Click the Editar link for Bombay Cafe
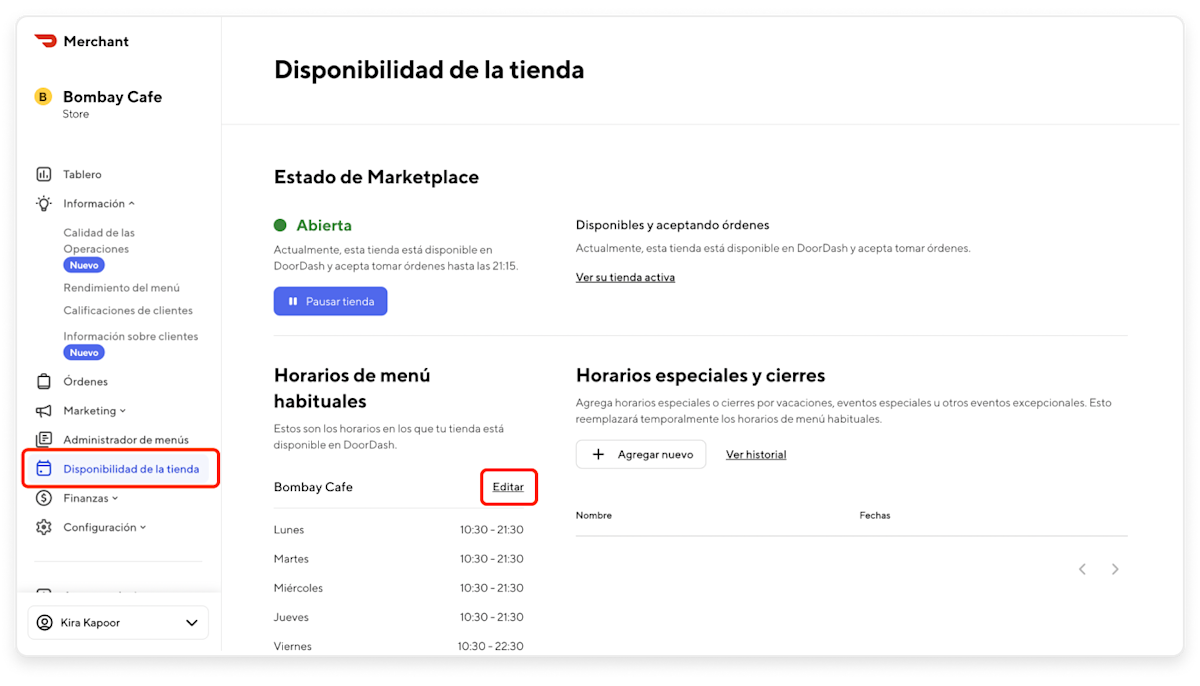The height and width of the screenshot is (686, 1200). point(508,487)
